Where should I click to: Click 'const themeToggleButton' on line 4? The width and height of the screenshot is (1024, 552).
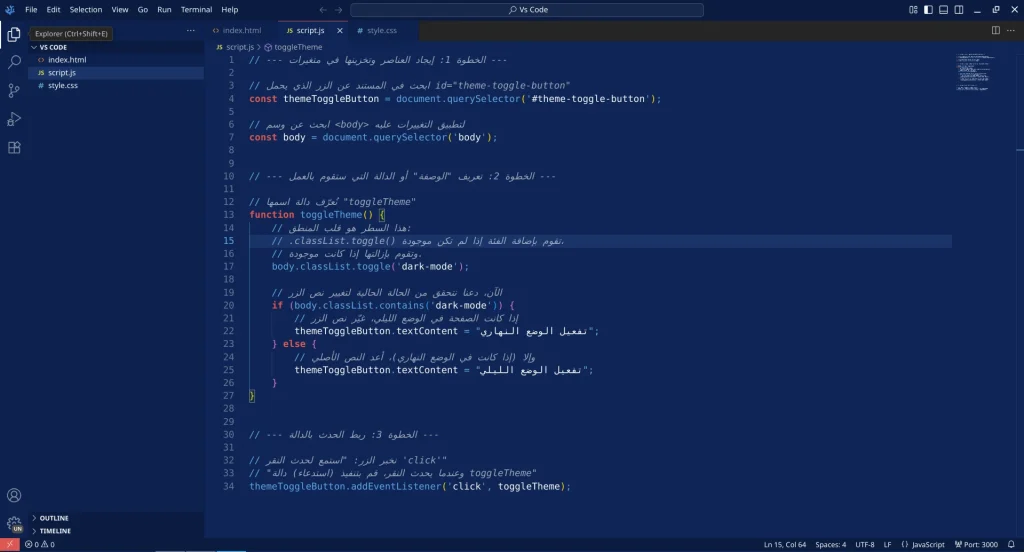[314, 99]
